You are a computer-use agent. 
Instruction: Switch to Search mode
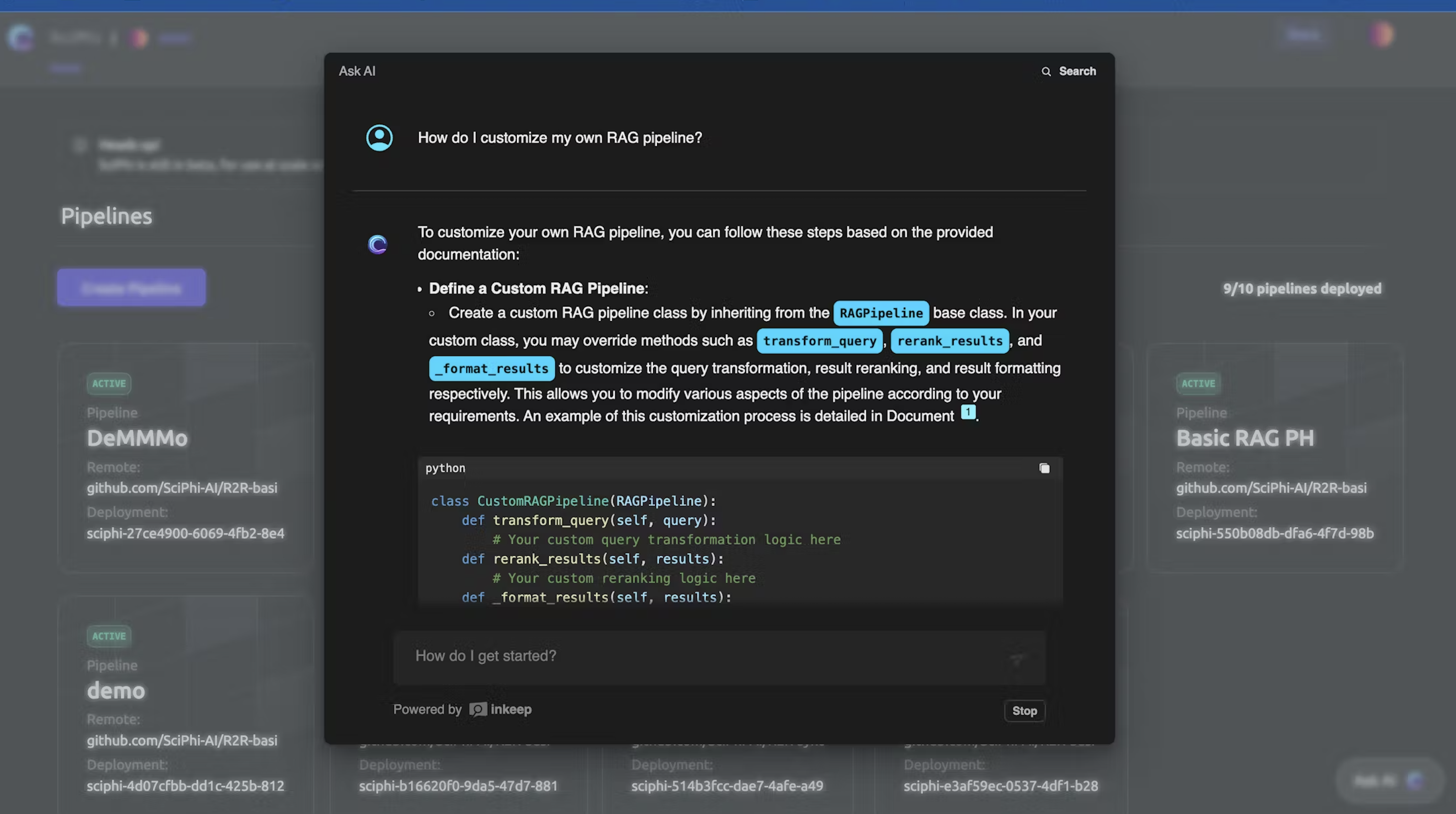point(1077,72)
